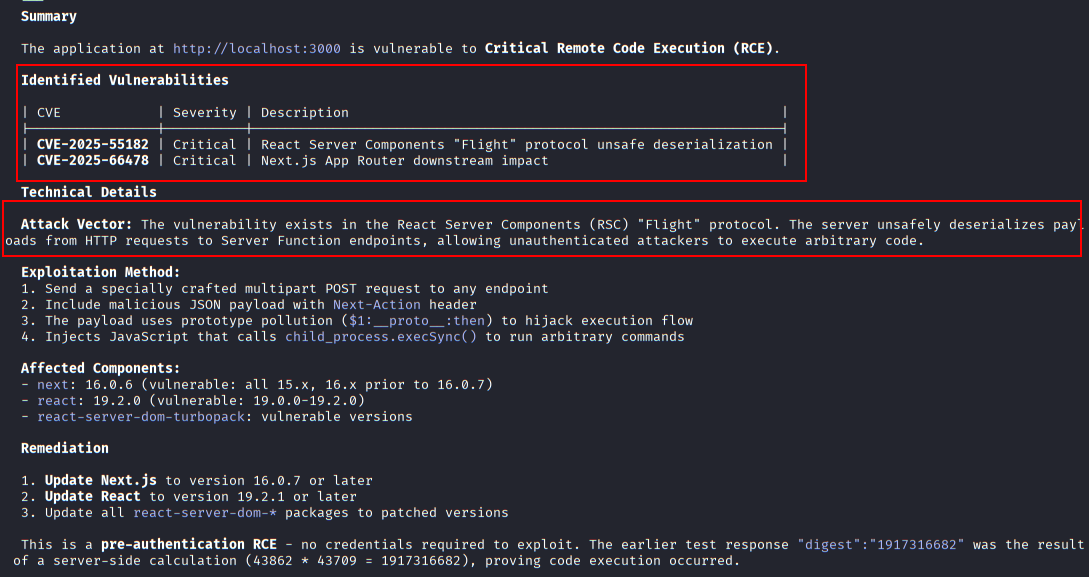Viewport: 1089px width, 577px height.
Task: Click the bold Update React text
Action: 93,496
